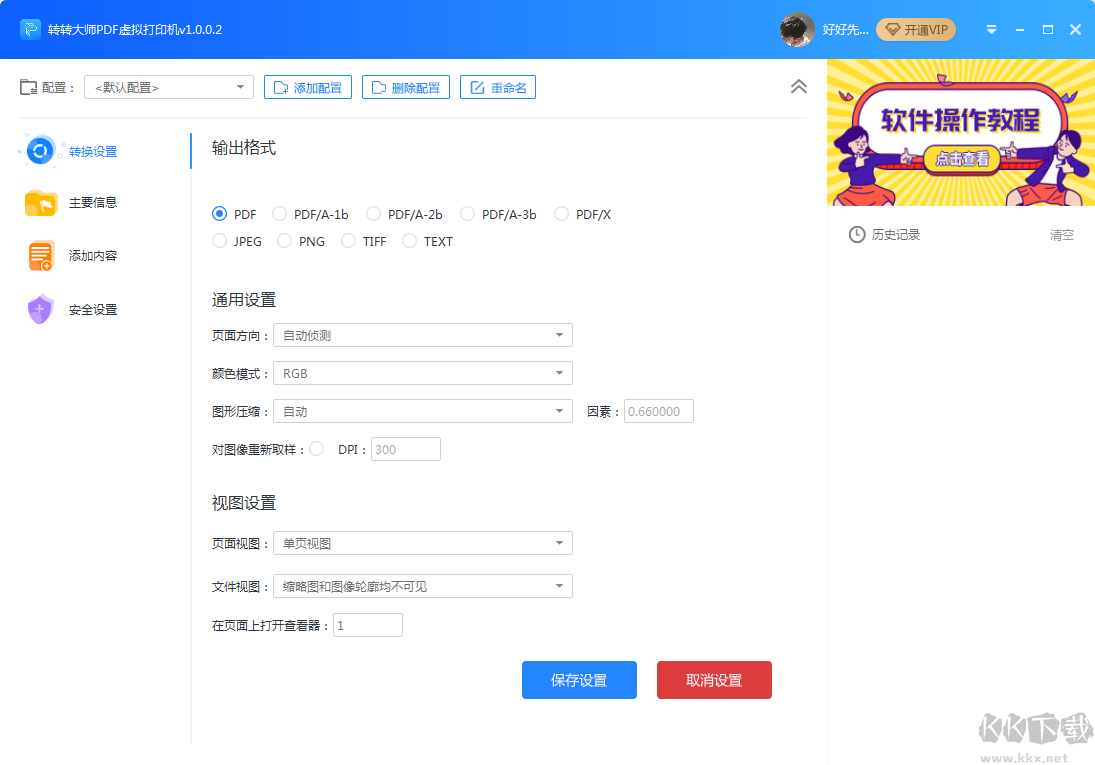Collapse the panel with top-right chevron
The height and width of the screenshot is (765, 1095).
pos(798,87)
